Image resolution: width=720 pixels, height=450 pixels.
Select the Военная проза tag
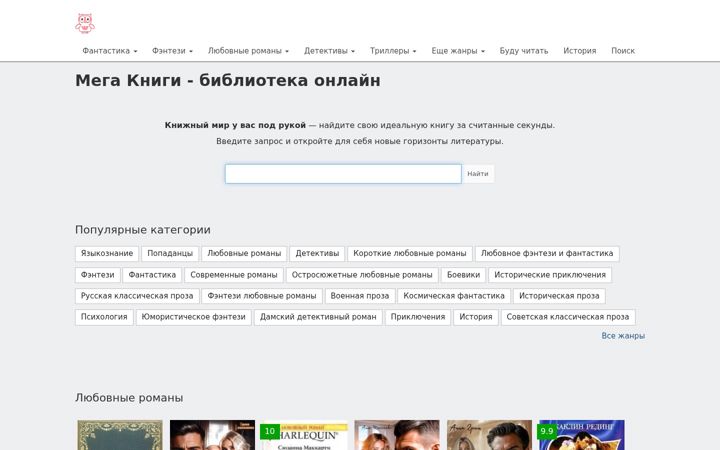(x=360, y=296)
